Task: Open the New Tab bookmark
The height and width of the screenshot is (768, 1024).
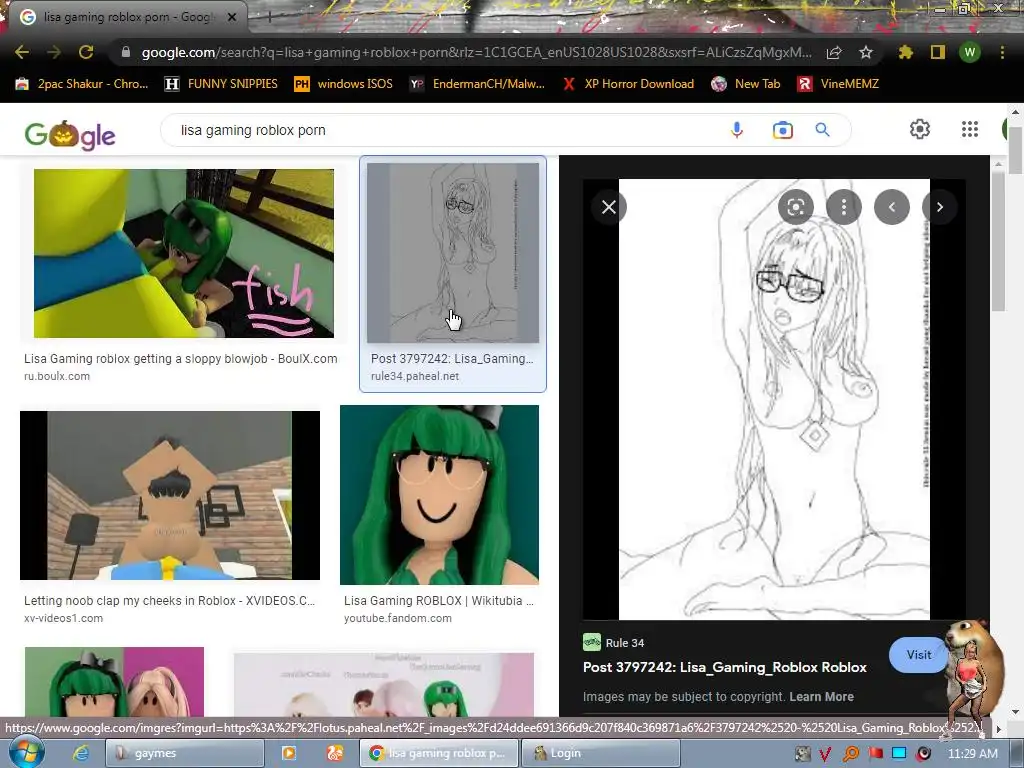Action: click(x=745, y=84)
